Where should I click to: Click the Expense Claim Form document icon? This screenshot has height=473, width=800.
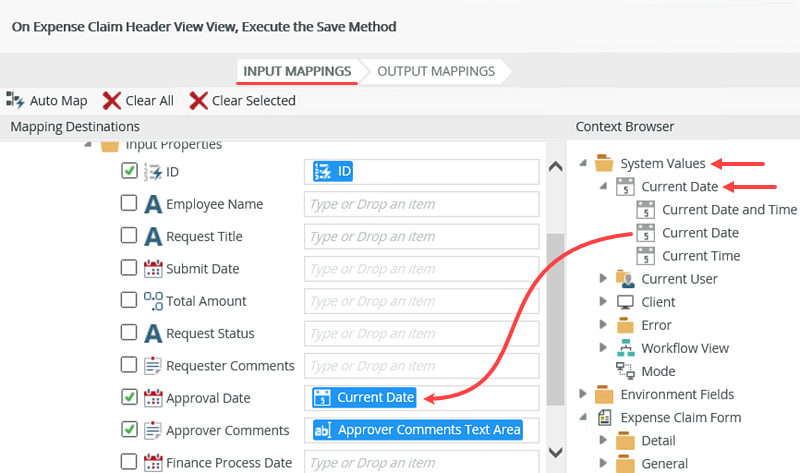(604, 418)
